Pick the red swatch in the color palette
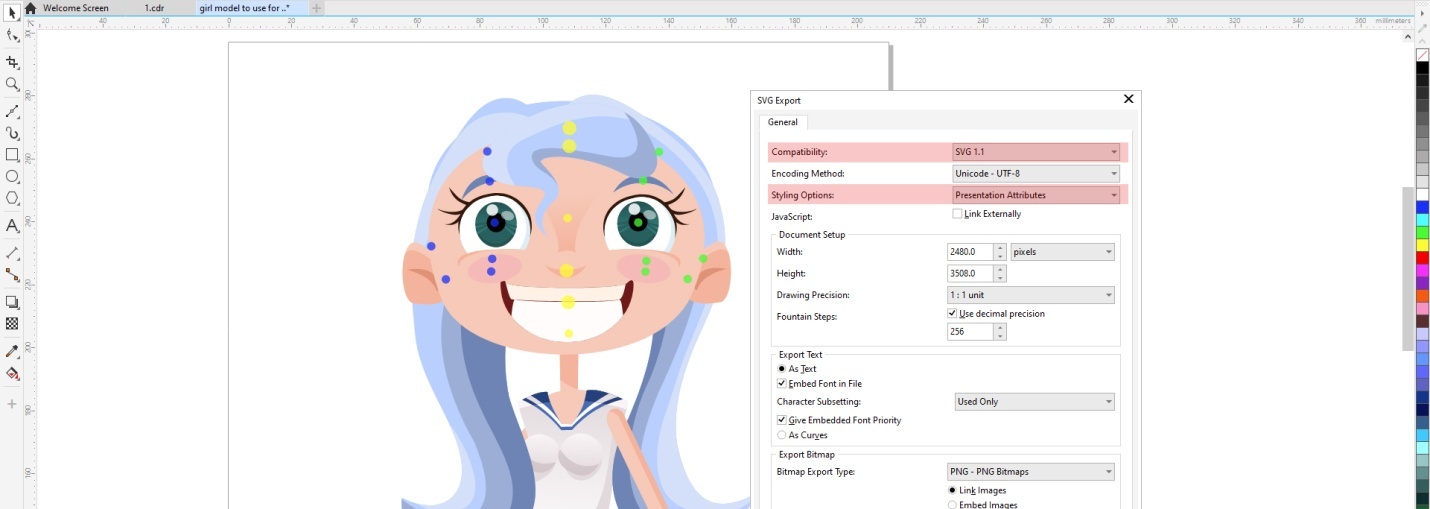The width and height of the screenshot is (1430, 509). pyautogui.click(x=1422, y=258)
